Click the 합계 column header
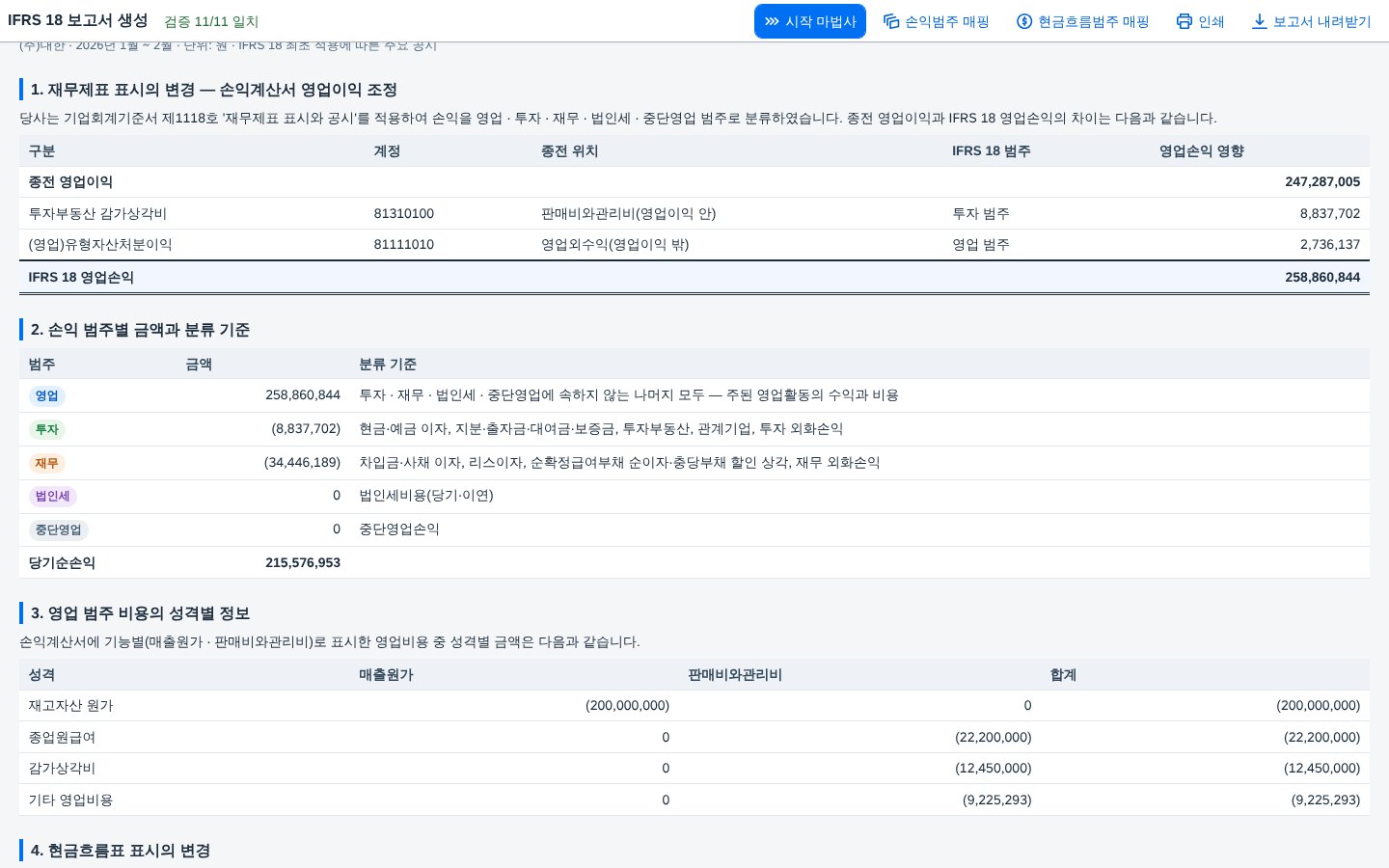This screenshot has width=1389, height=868. click(1063, 674)
